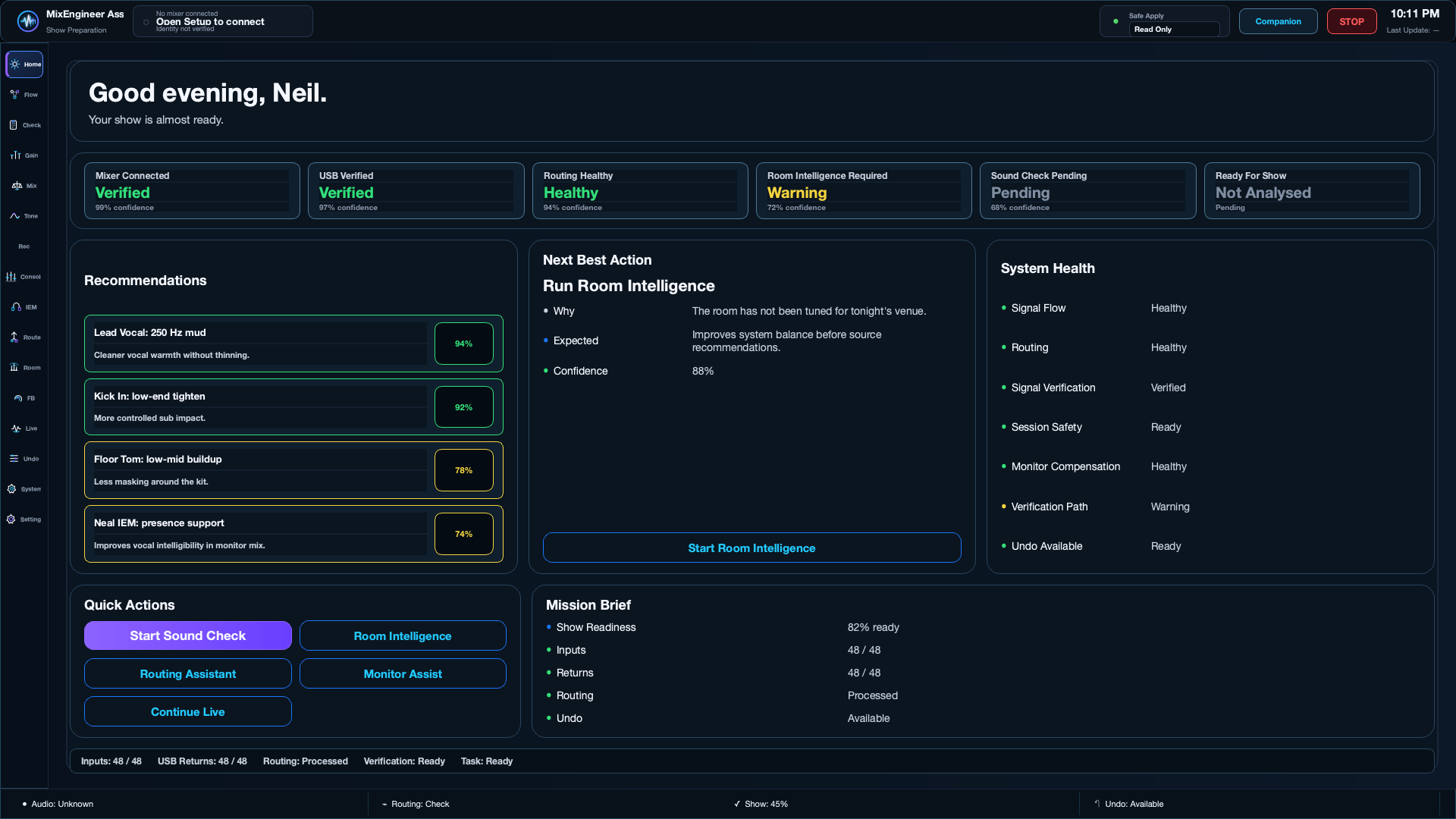Click the Start Sound Check button
The image size is (1456, 819).
(x=188, y=635)
